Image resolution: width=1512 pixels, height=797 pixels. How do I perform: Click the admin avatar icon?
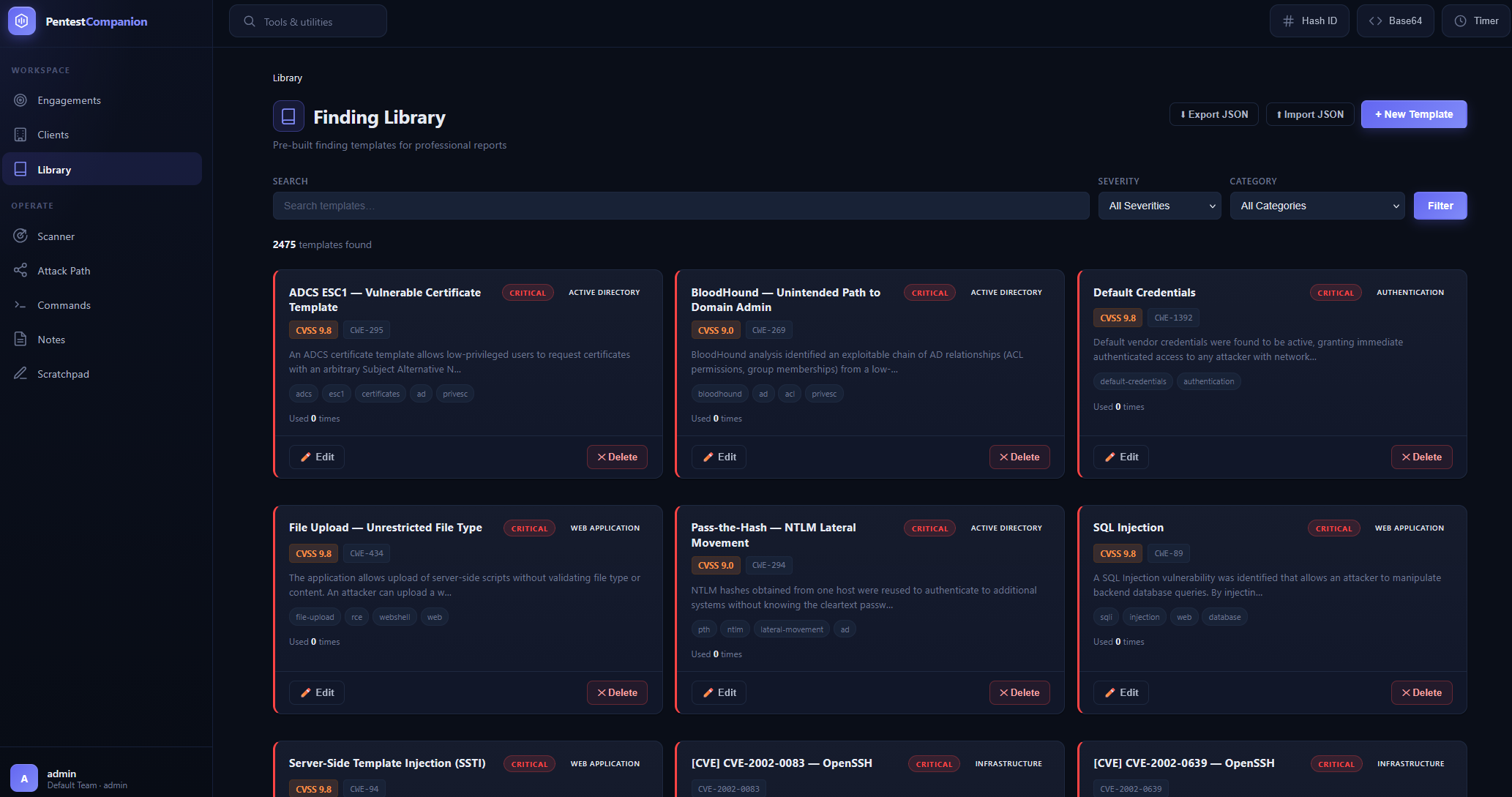pos(24,778)
